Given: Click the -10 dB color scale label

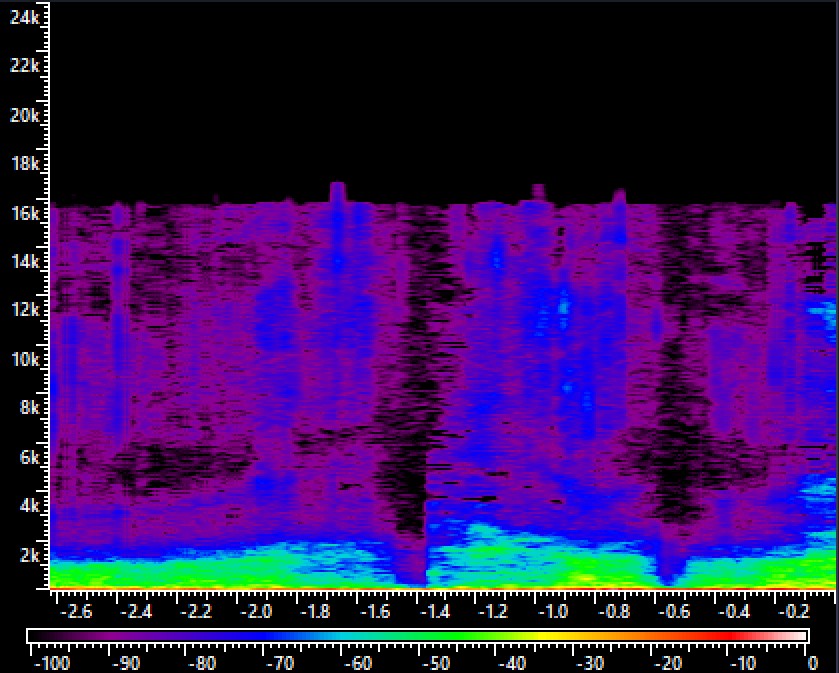Looking at the screenshot, I should [x=744, y=664].
